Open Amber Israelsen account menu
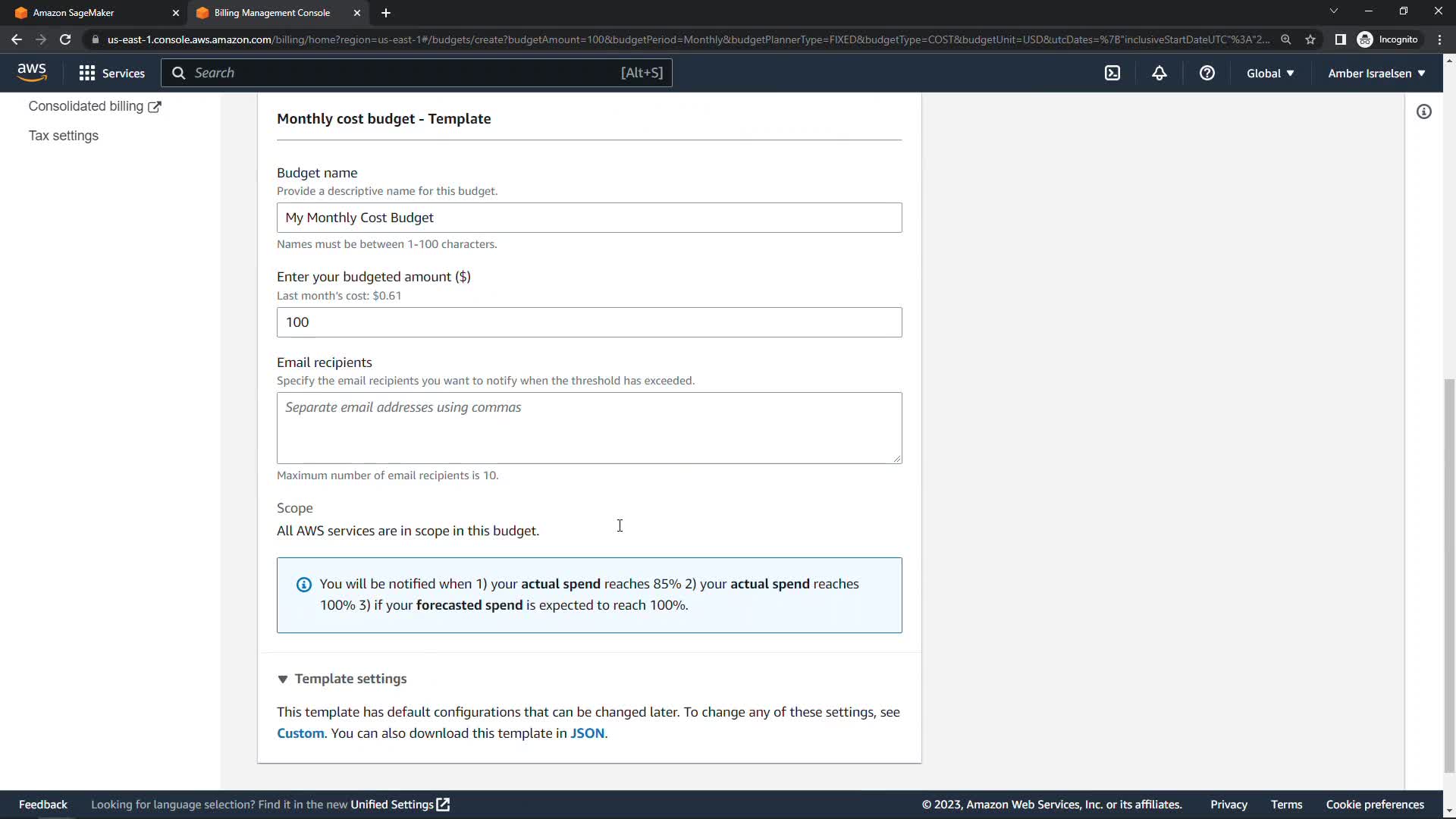Screen dimensions: 1456x819 (1376, 74)
